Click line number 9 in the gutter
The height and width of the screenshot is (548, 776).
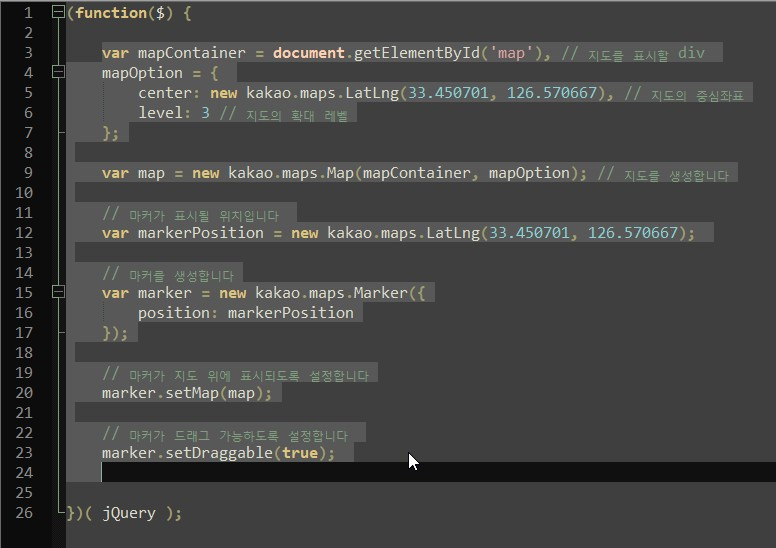click(28, 173)
